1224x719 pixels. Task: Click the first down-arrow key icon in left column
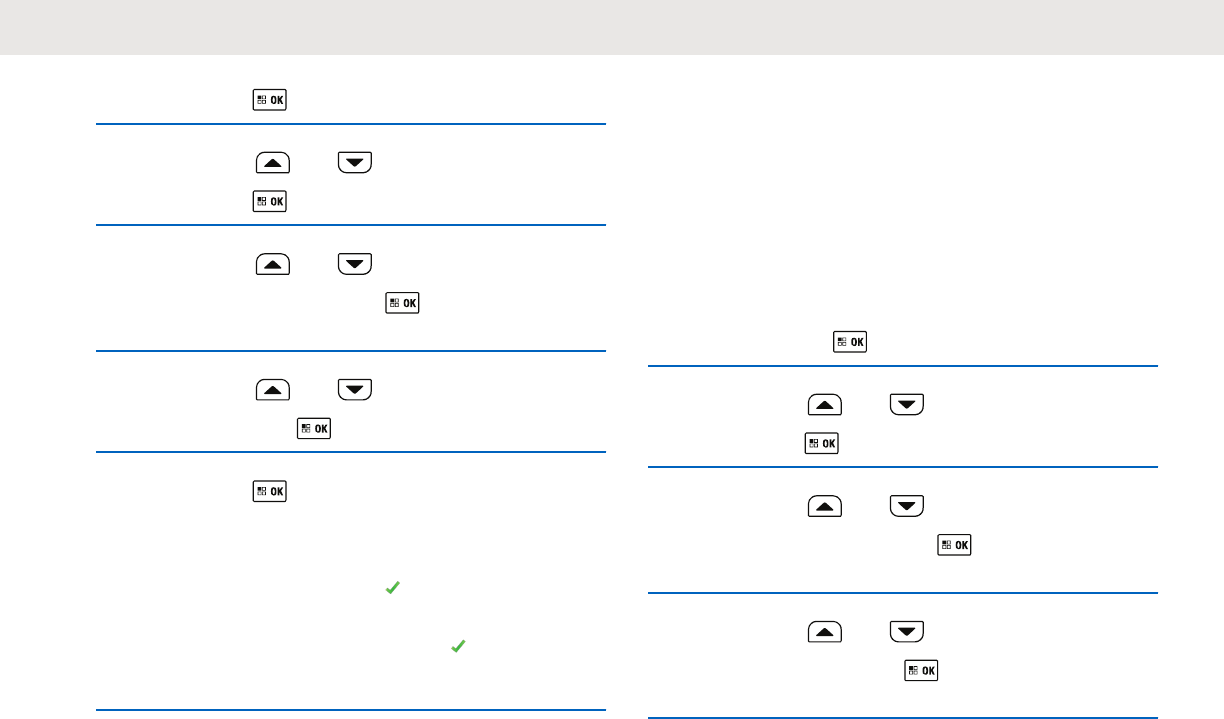point(355,163)
